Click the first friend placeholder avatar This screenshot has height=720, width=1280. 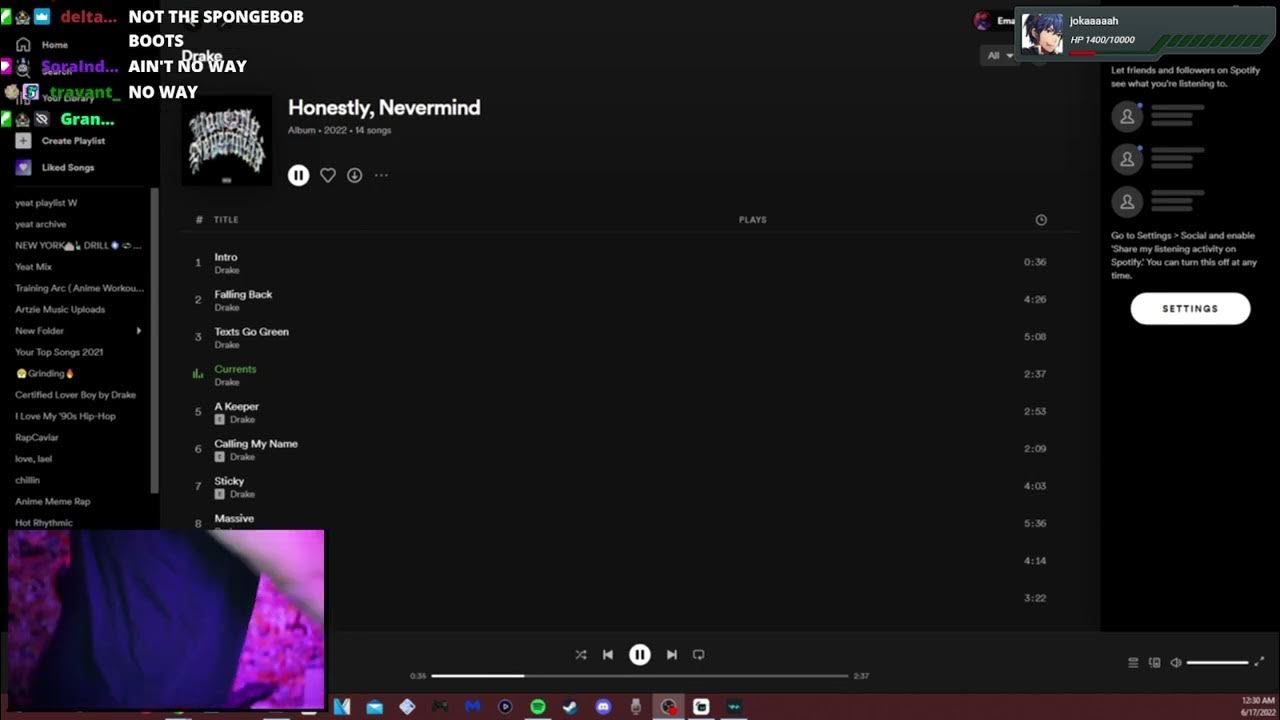[1127, 116]
